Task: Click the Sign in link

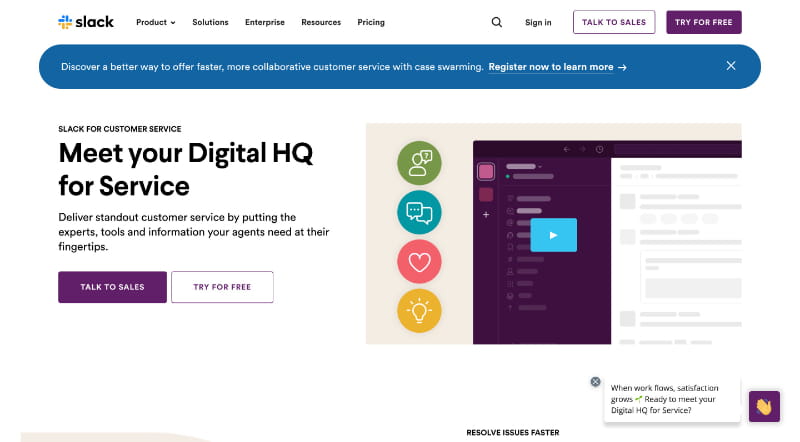Action: 538,22
